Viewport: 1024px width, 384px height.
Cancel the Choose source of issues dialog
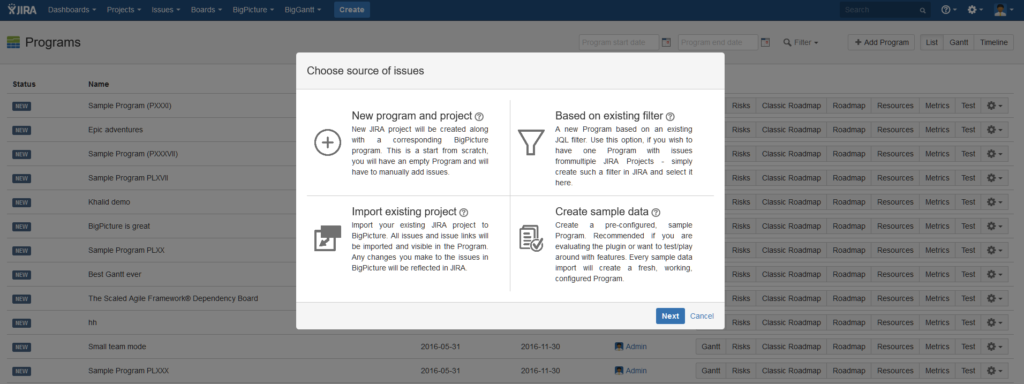[702, 316]
